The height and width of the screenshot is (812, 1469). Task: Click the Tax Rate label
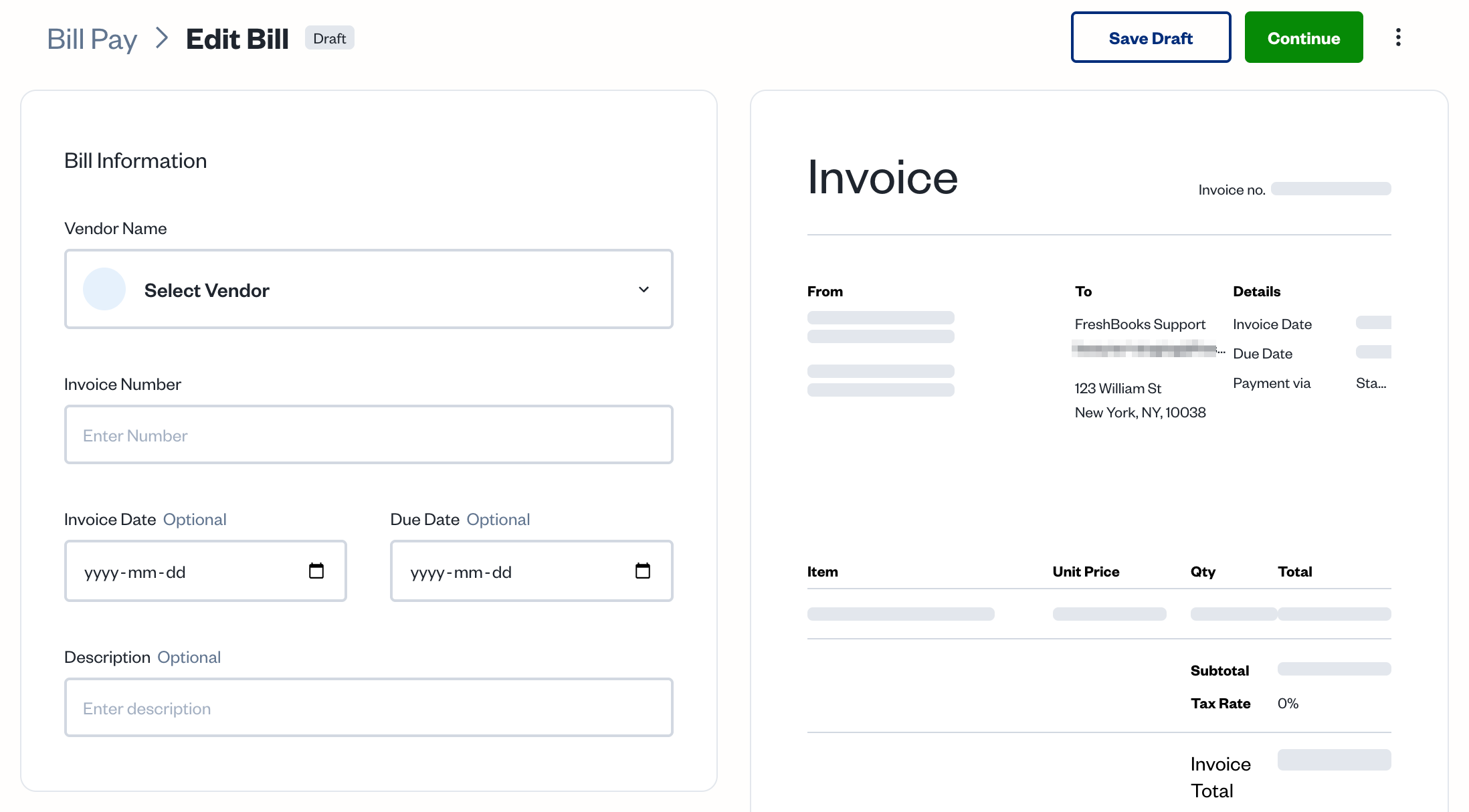[x=1220, y=704]
